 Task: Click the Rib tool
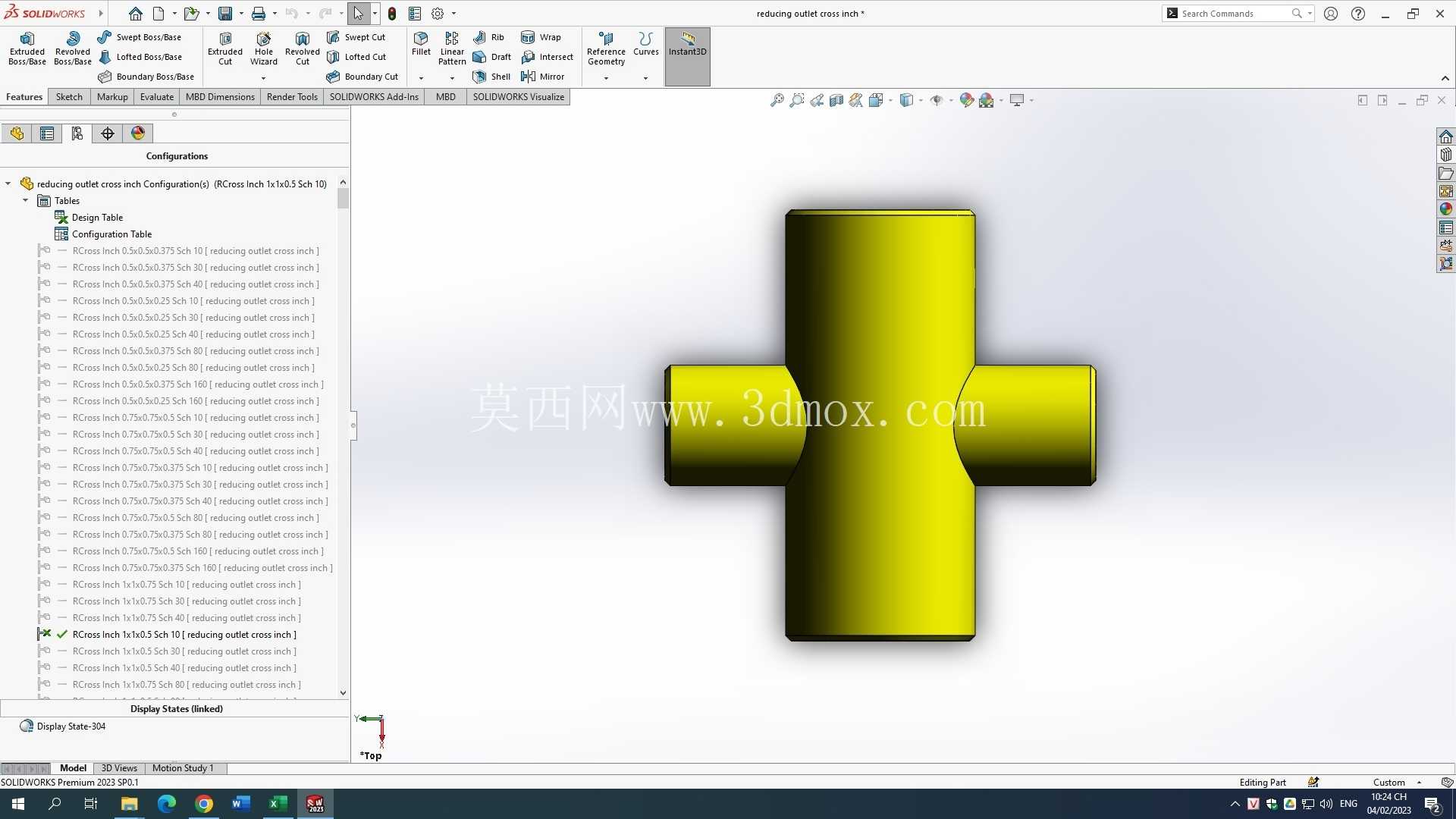[488, 37]
